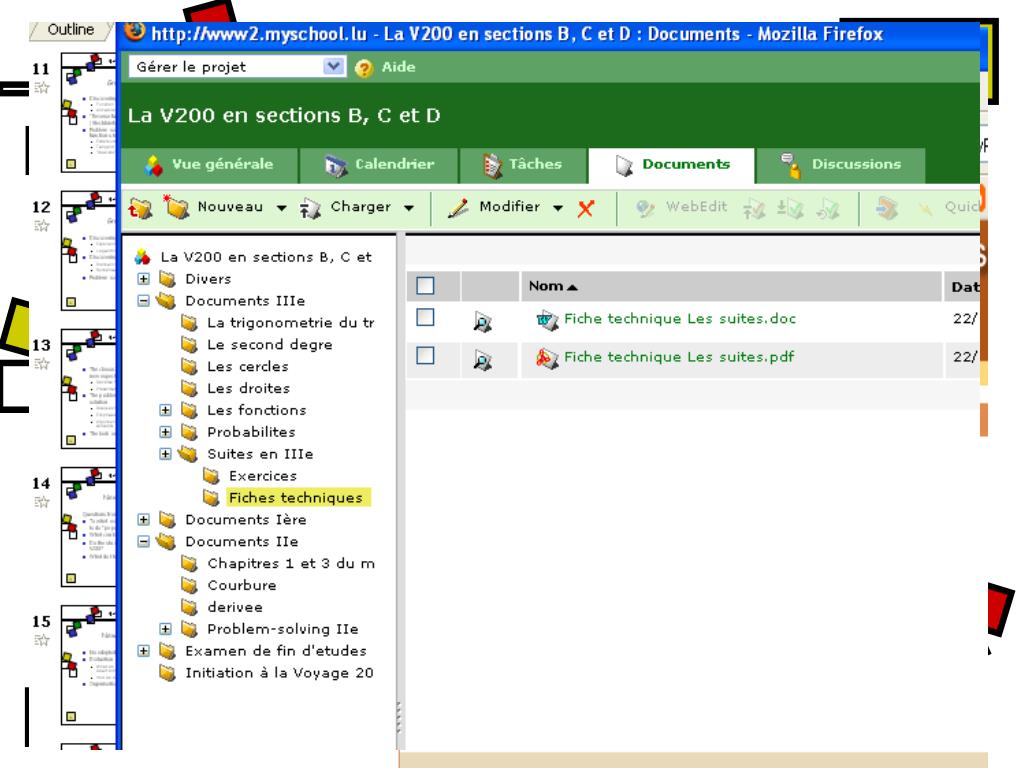Select the derivee folder
Image resolution: width=1024 pixels, height=768 pixels.
tap(235, 607)
